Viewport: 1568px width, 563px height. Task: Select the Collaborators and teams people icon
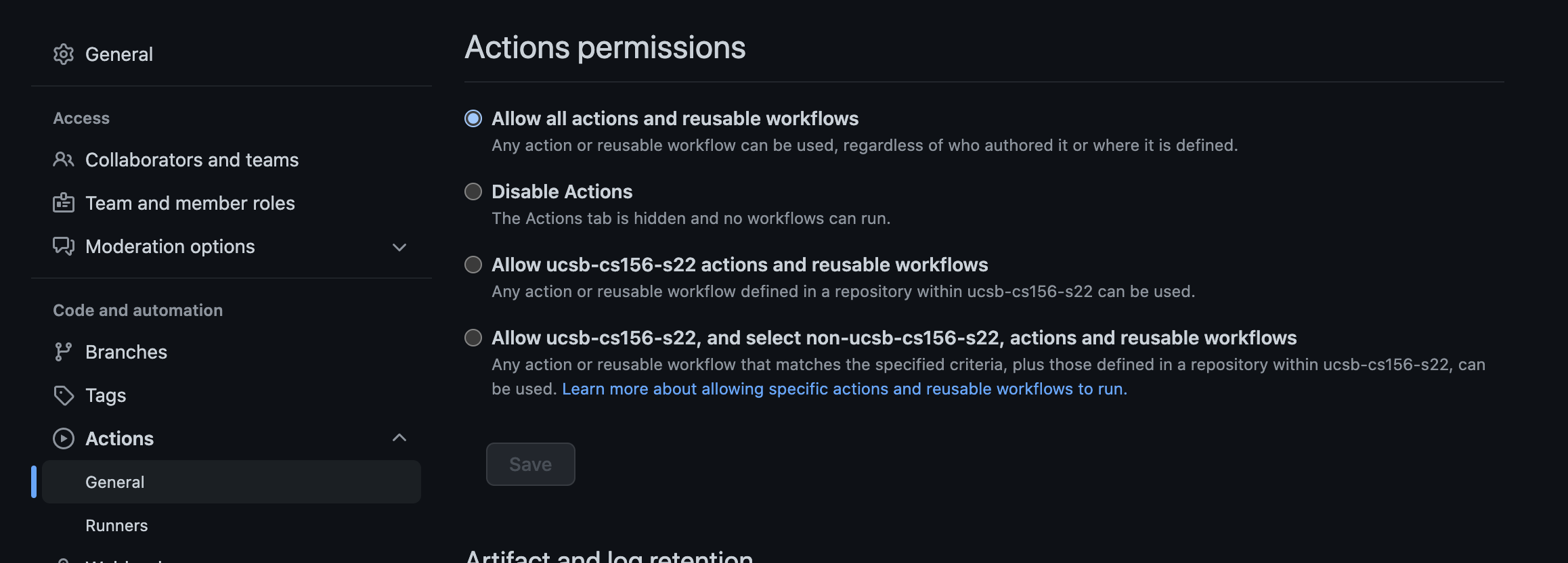tap(64, 160)
